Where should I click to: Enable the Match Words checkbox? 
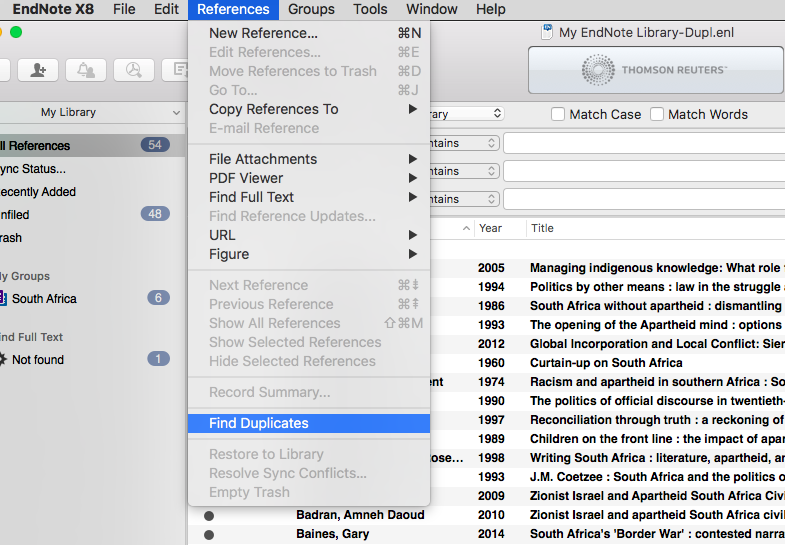tap(657, 114)
